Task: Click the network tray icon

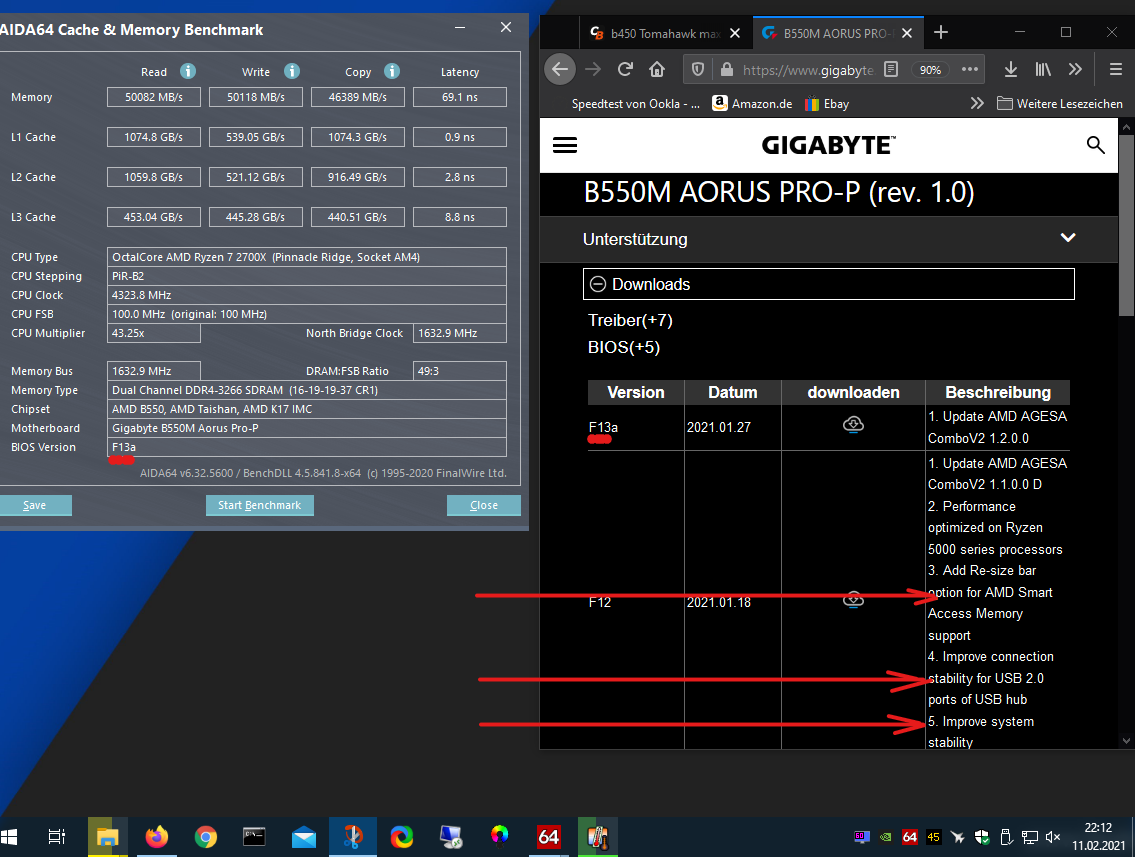Action: click(1029, 837)
